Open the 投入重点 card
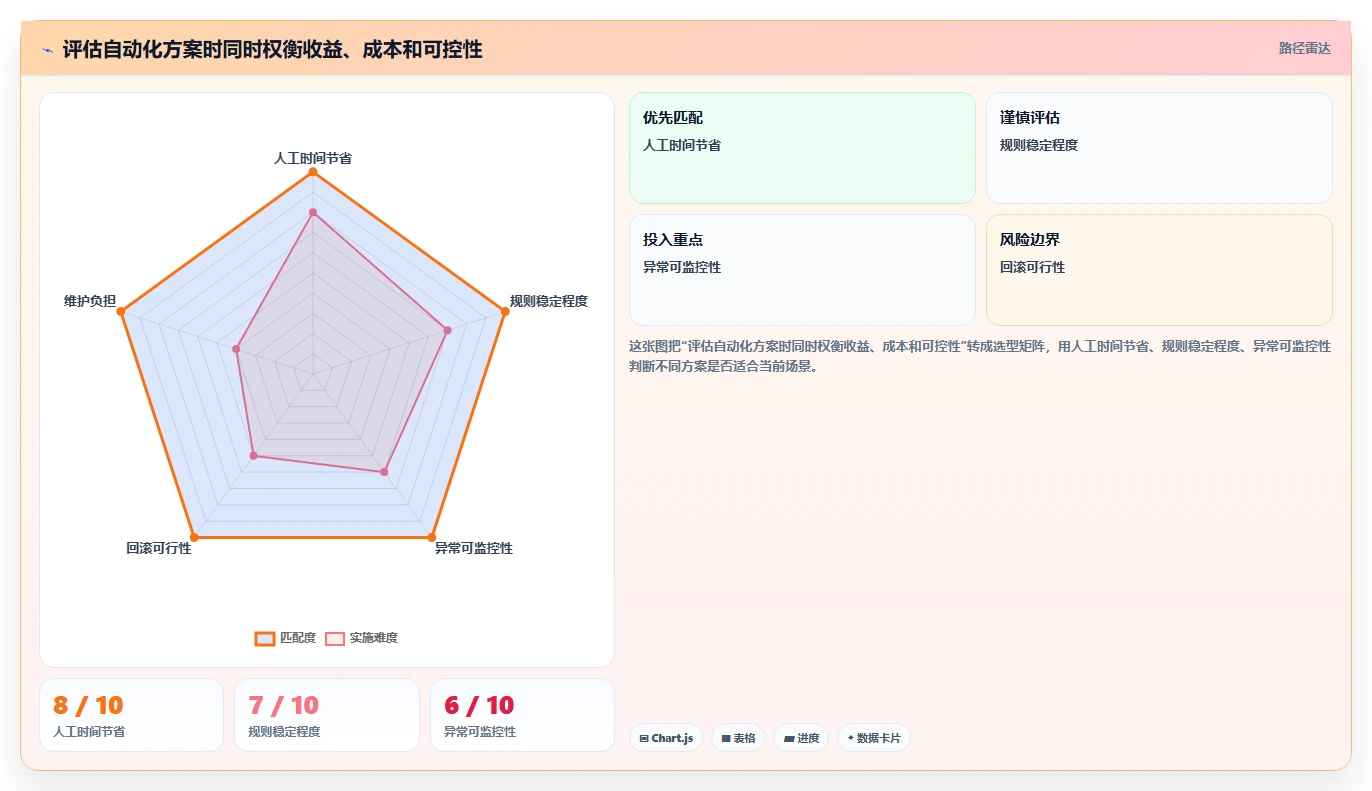The image size is (1372, 791). point(802,270)
